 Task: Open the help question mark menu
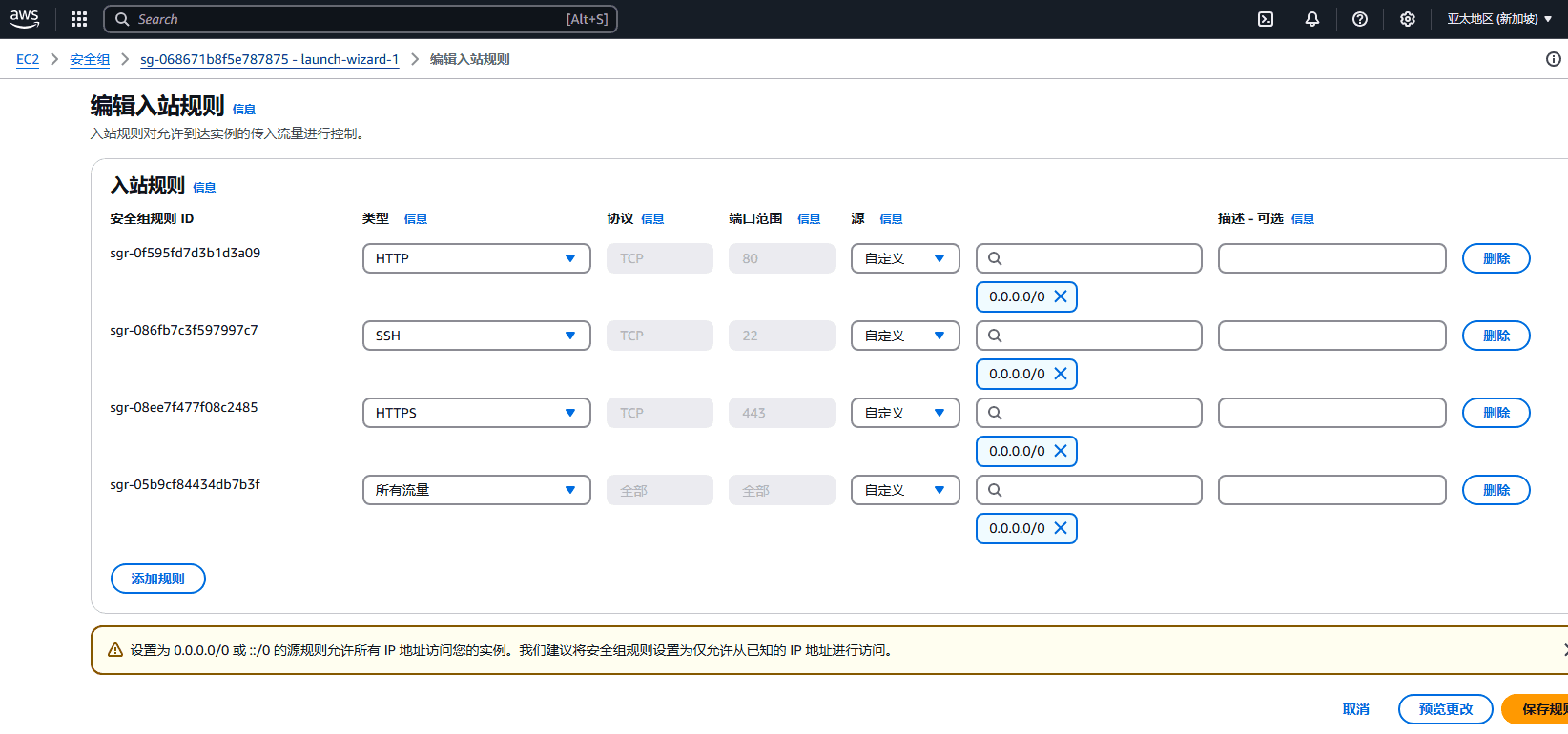click(x=1360, y=19)
